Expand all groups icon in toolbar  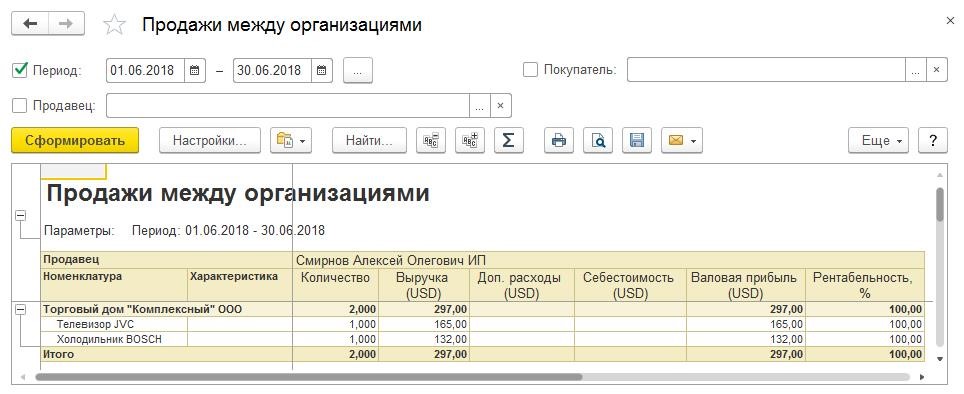(x=470, y=141)
